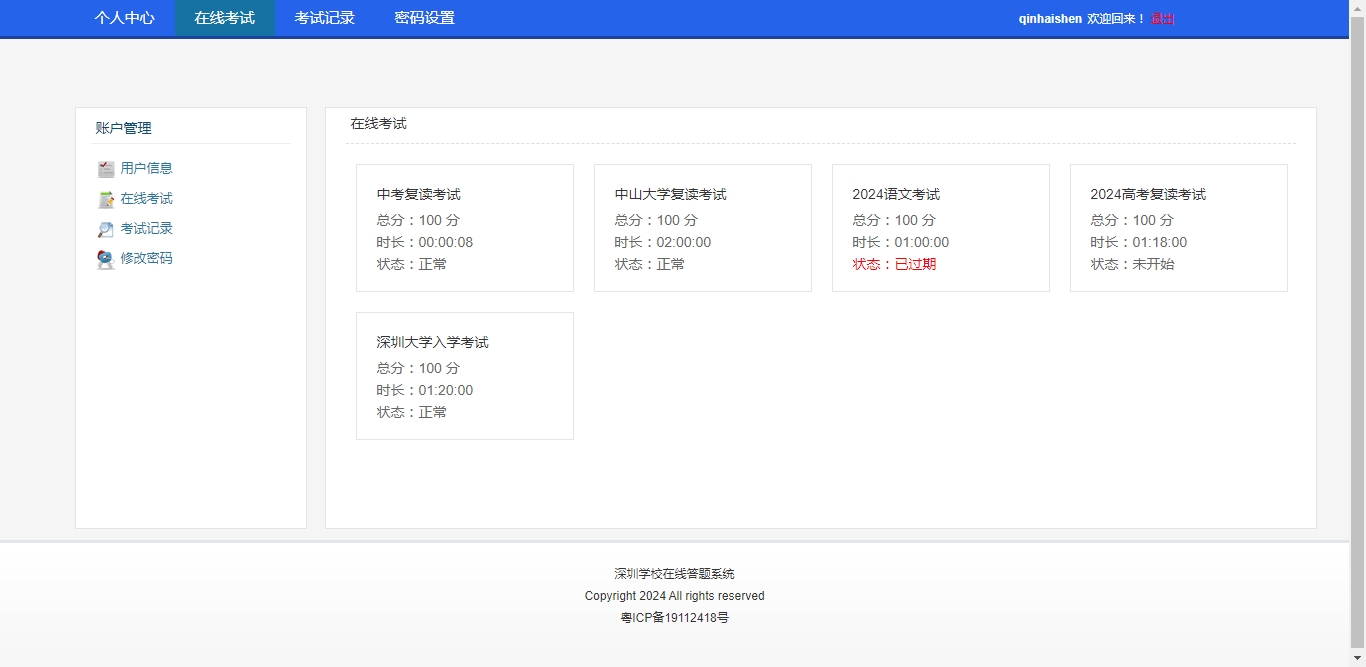Click the vertical page scrollbar
The image size is (1366, 667).
click(1357, 330)
